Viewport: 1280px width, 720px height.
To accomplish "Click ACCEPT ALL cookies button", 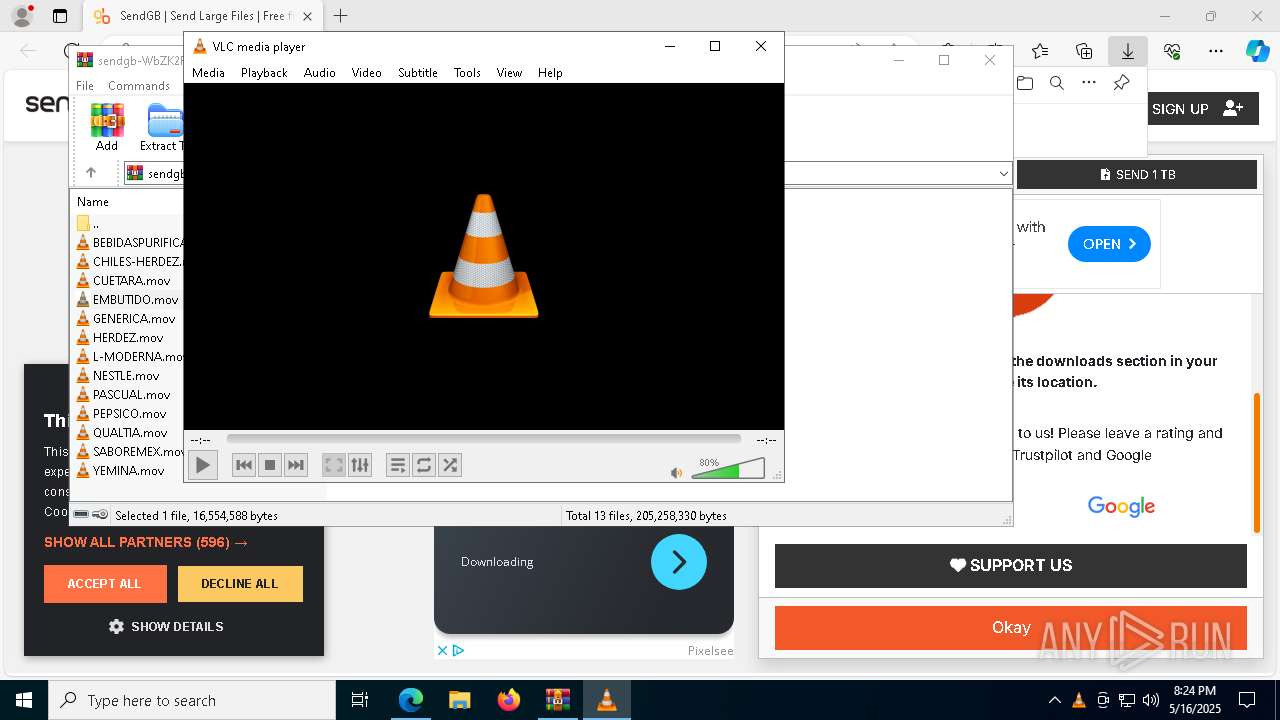I will [105, 584].
